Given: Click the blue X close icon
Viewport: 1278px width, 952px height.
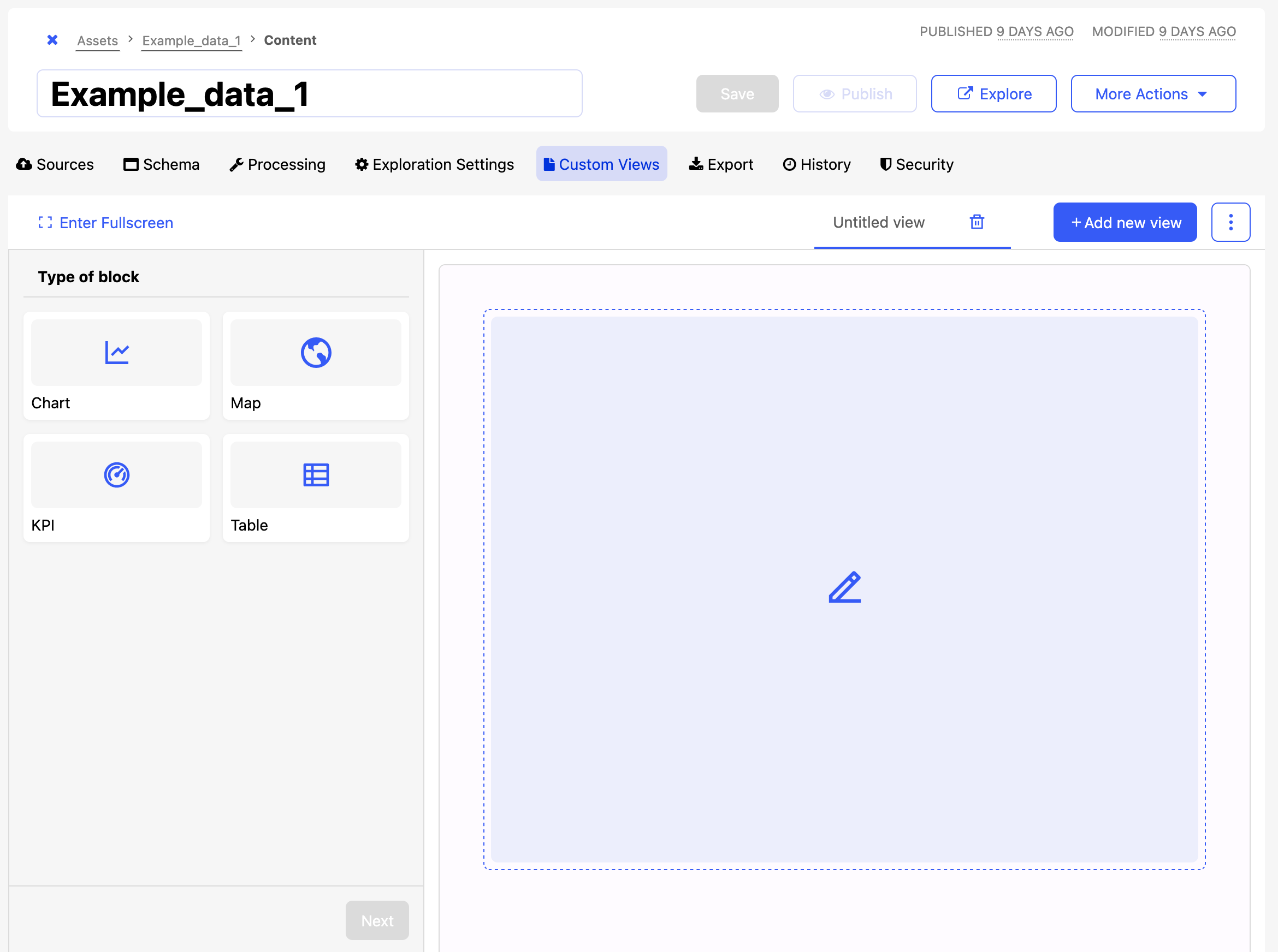Looking at the screenshot, I should point(52,40).
